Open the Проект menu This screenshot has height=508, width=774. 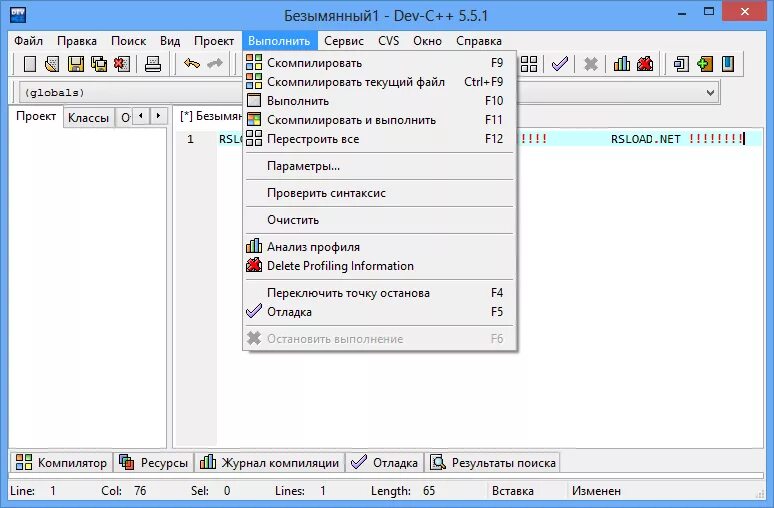[214, 41]
